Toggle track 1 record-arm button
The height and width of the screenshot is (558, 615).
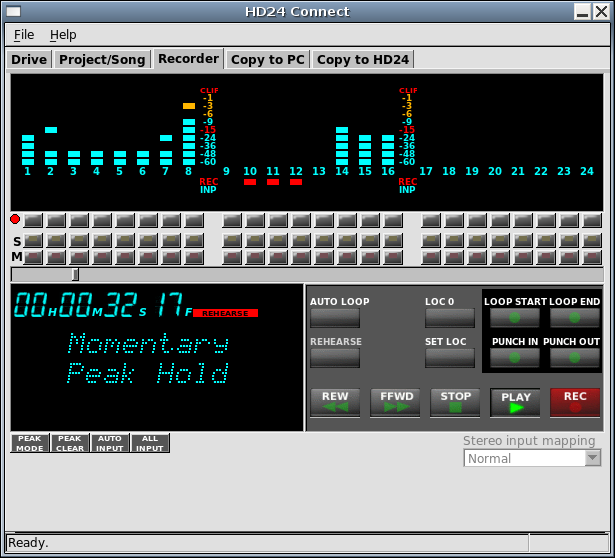(x=33, y=220)
